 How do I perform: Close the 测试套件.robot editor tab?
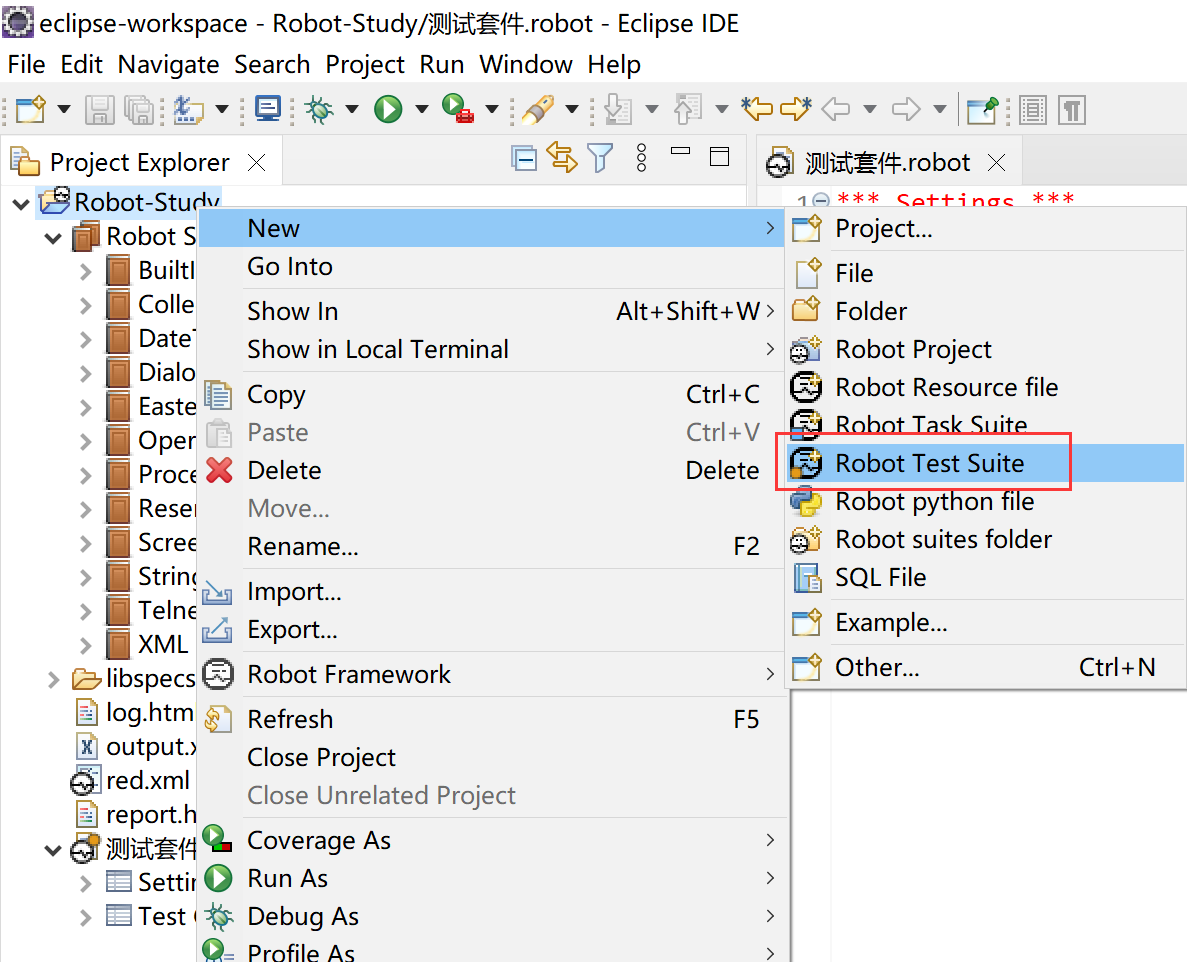tap(997, 162)
